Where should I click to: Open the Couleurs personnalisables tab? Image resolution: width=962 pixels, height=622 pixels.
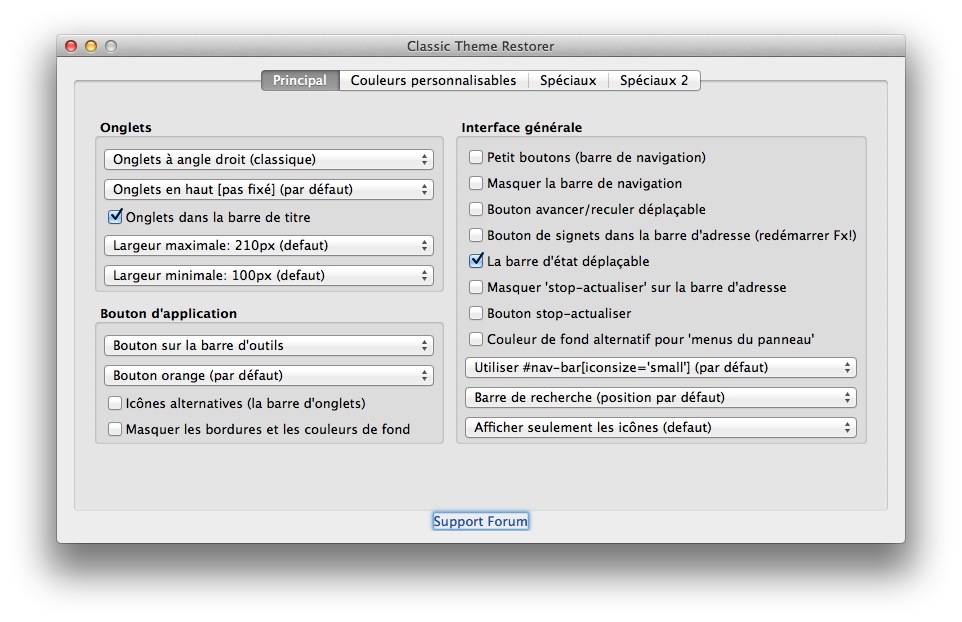[x=433, y=80]
